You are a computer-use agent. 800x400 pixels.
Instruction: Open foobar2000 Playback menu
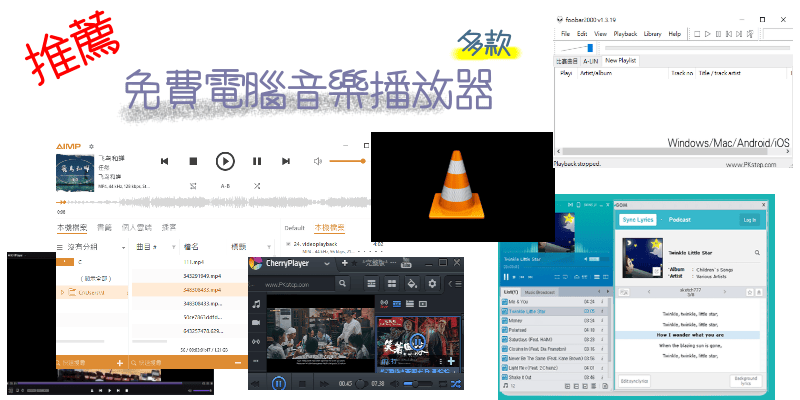click(x=625, y=34)
